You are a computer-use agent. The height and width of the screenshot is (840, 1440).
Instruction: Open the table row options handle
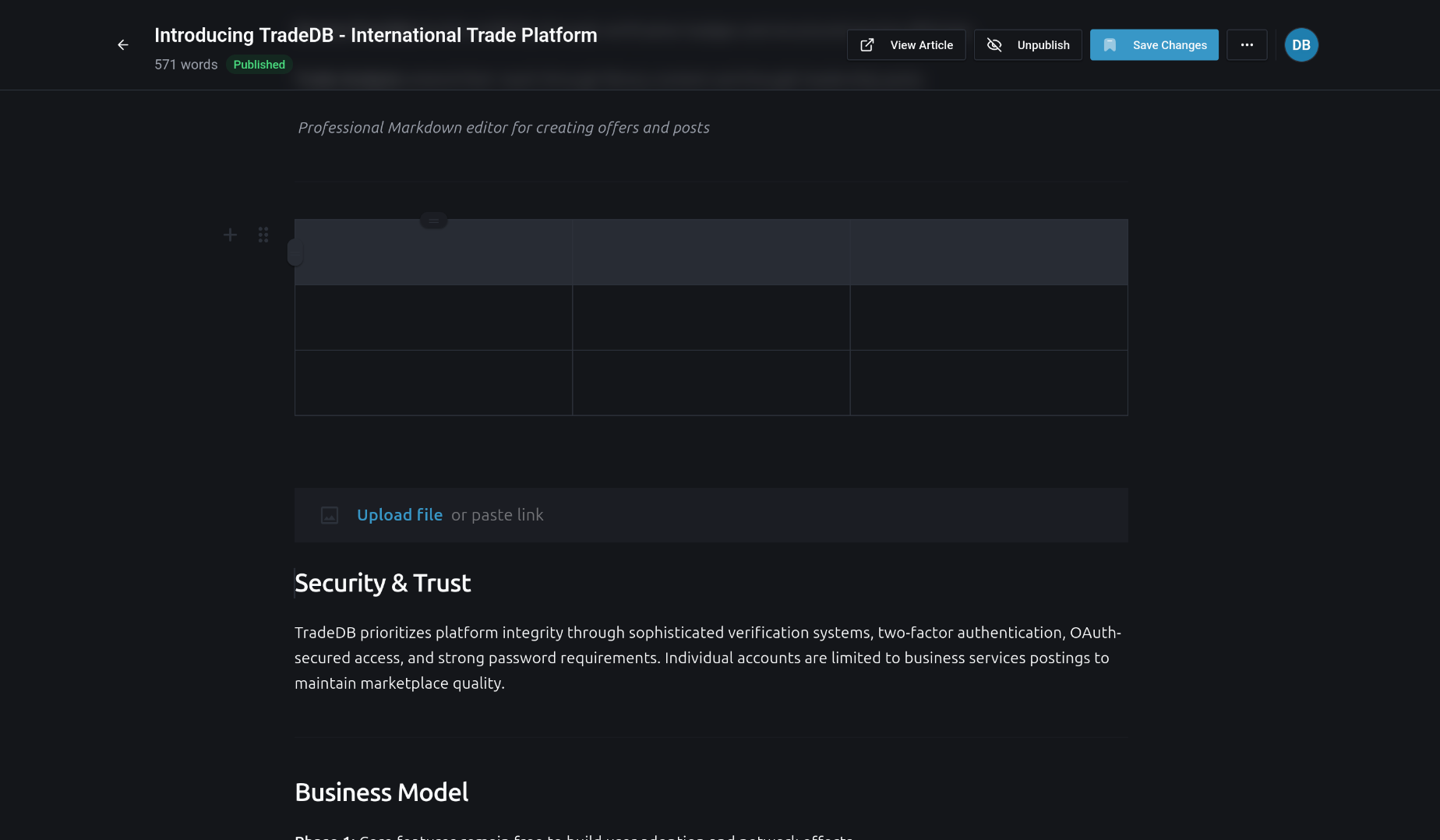295,251
